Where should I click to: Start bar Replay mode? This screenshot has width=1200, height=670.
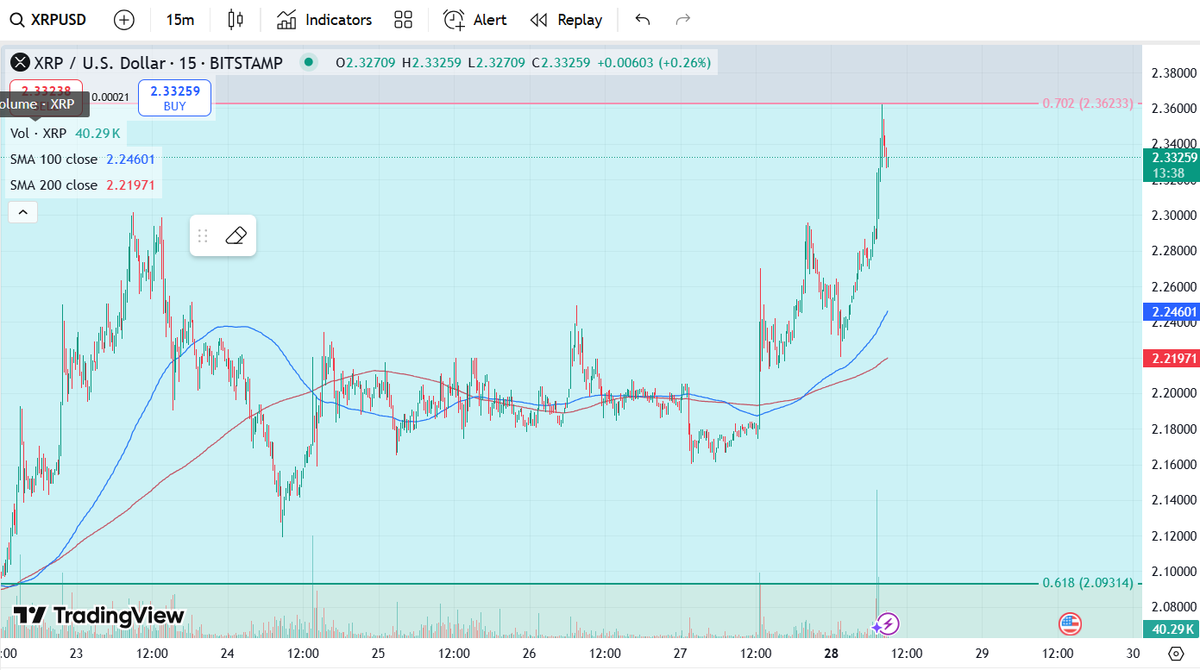(x=566, y=20)
